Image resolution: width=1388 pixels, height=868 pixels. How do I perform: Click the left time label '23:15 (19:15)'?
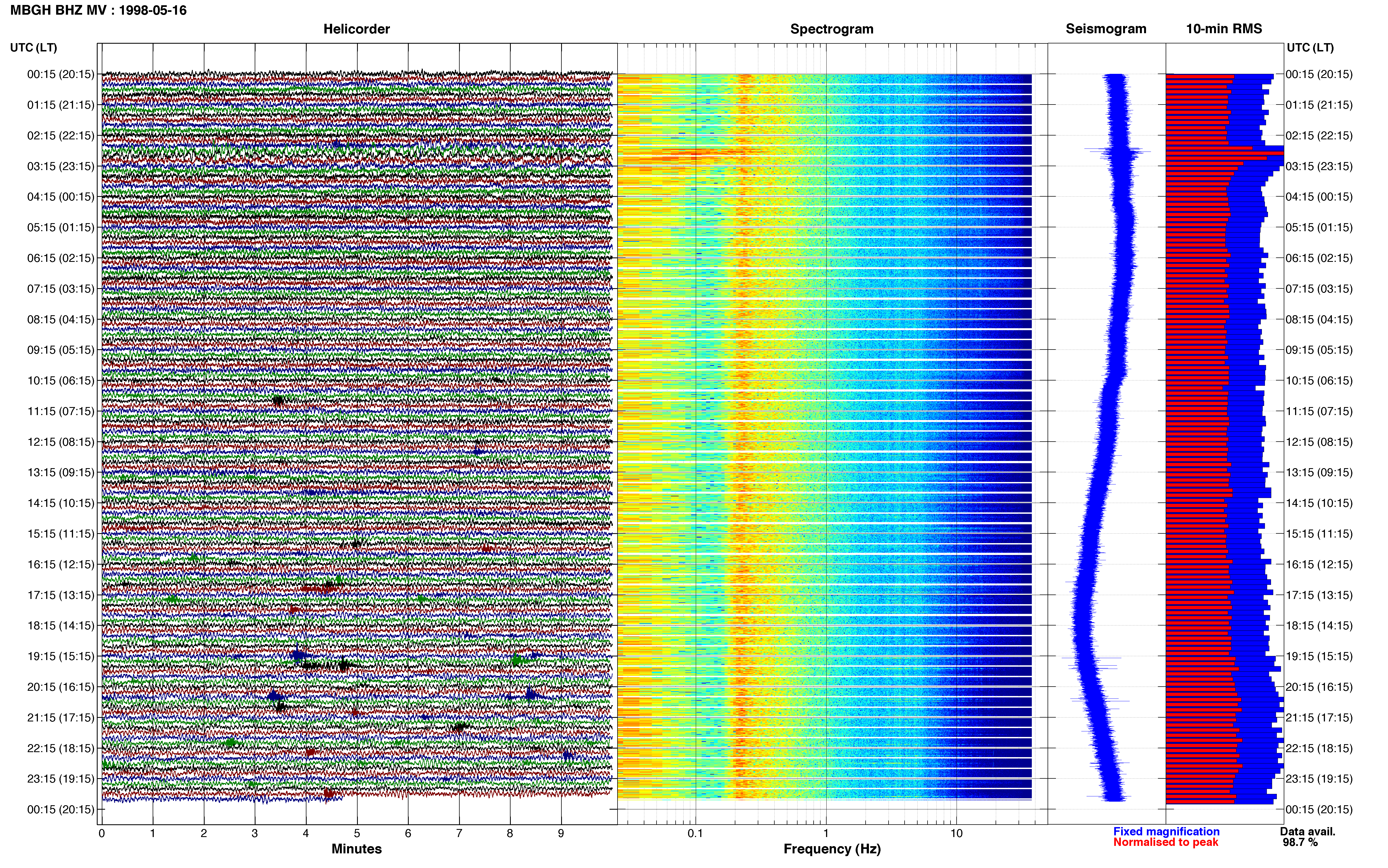coord(61,778)
